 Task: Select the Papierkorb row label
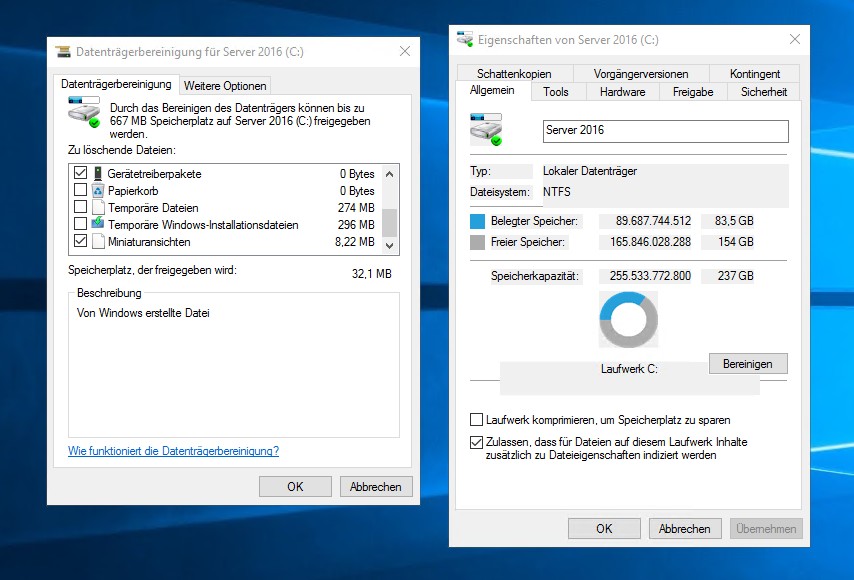click(x=133, y=191)
